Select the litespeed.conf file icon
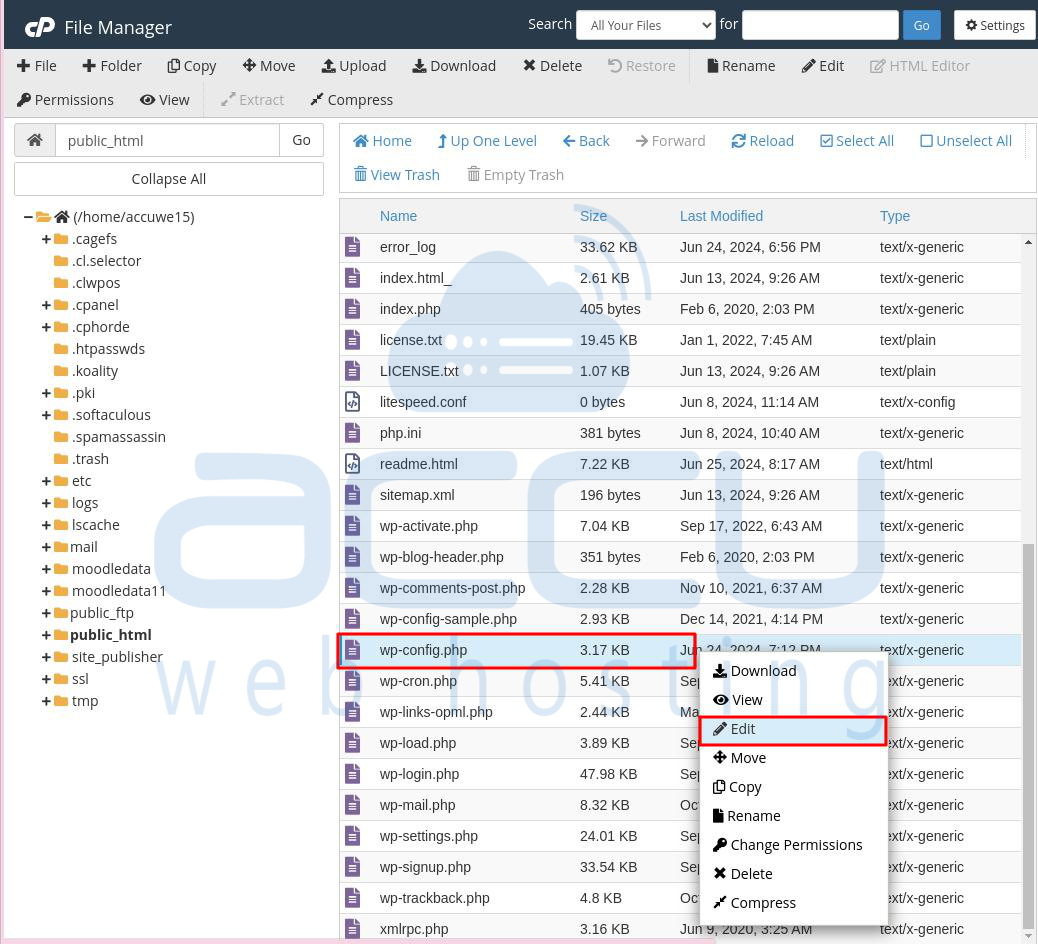 pos(353,402)
